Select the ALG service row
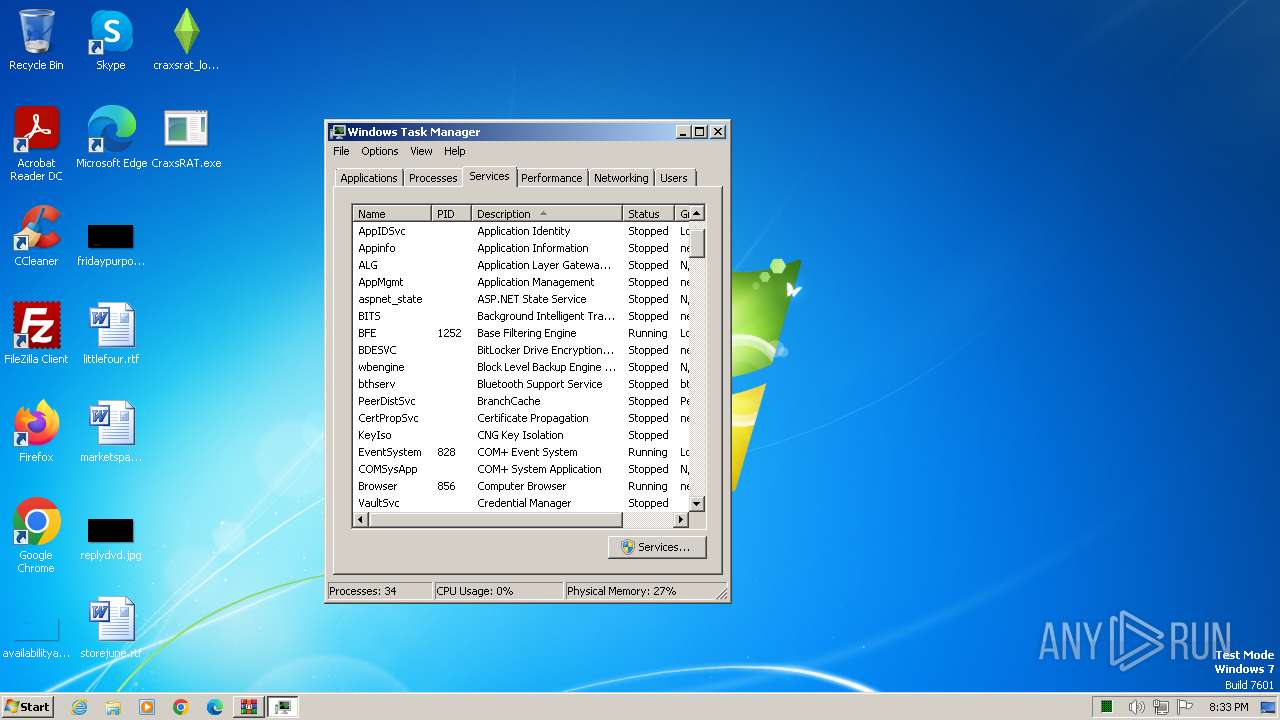 coord(521,265)
